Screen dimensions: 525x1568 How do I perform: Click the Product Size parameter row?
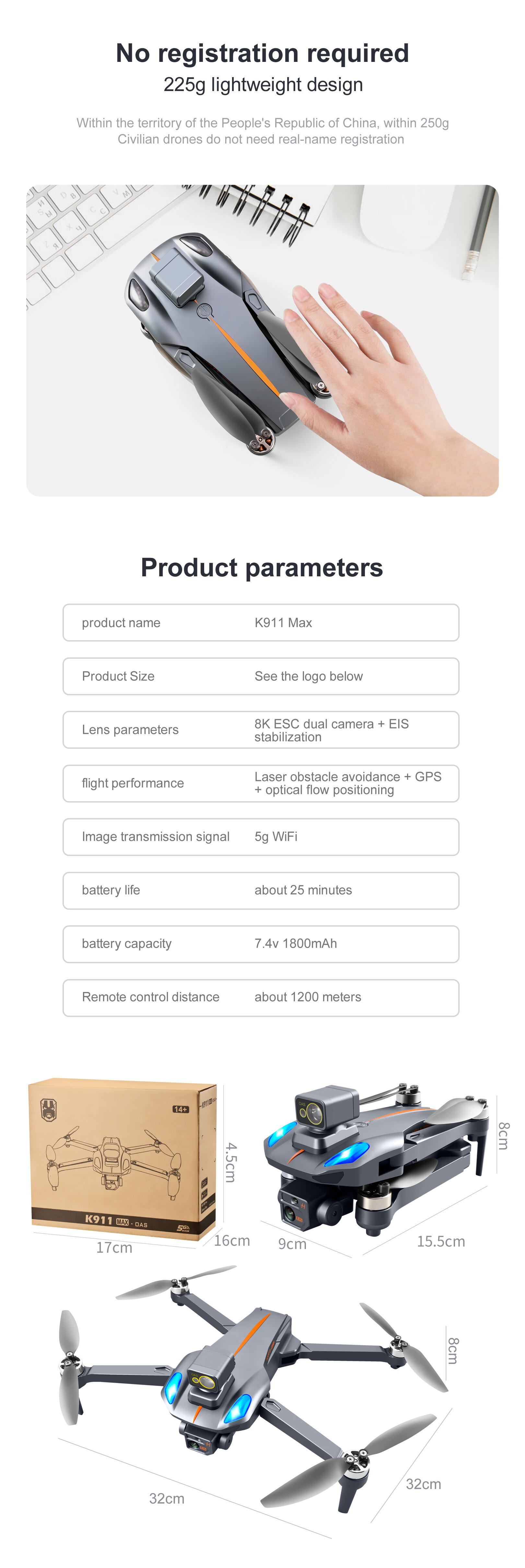pyautogui.click(x=261, y=676)
